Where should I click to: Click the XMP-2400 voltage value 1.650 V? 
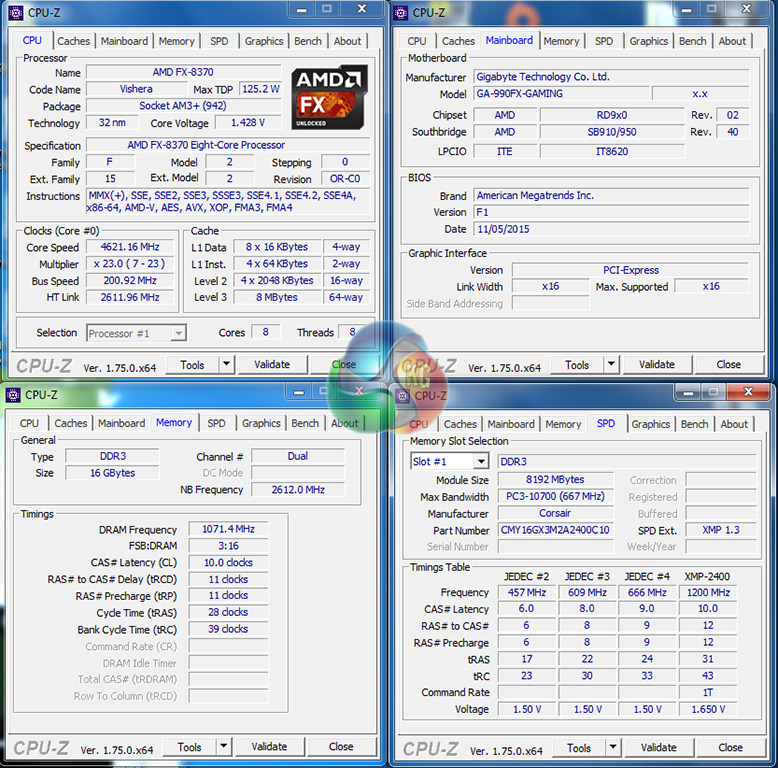[x=708, y=709]
